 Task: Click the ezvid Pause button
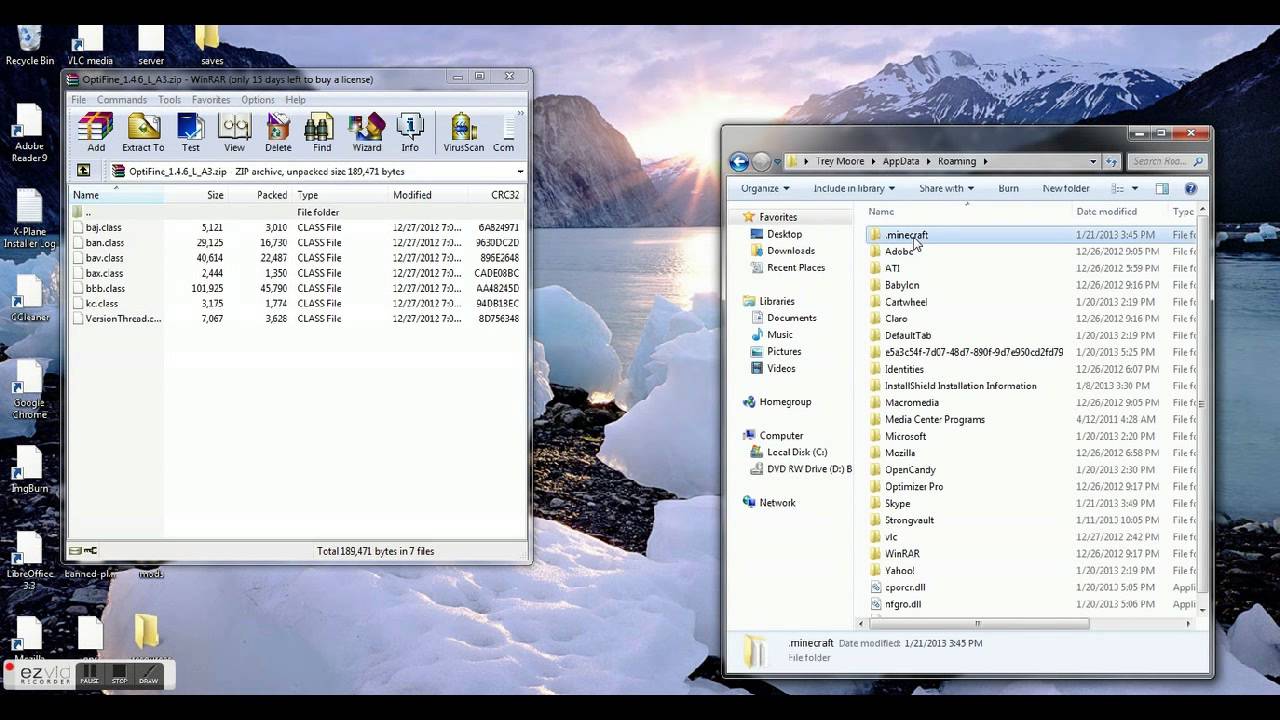89,675
